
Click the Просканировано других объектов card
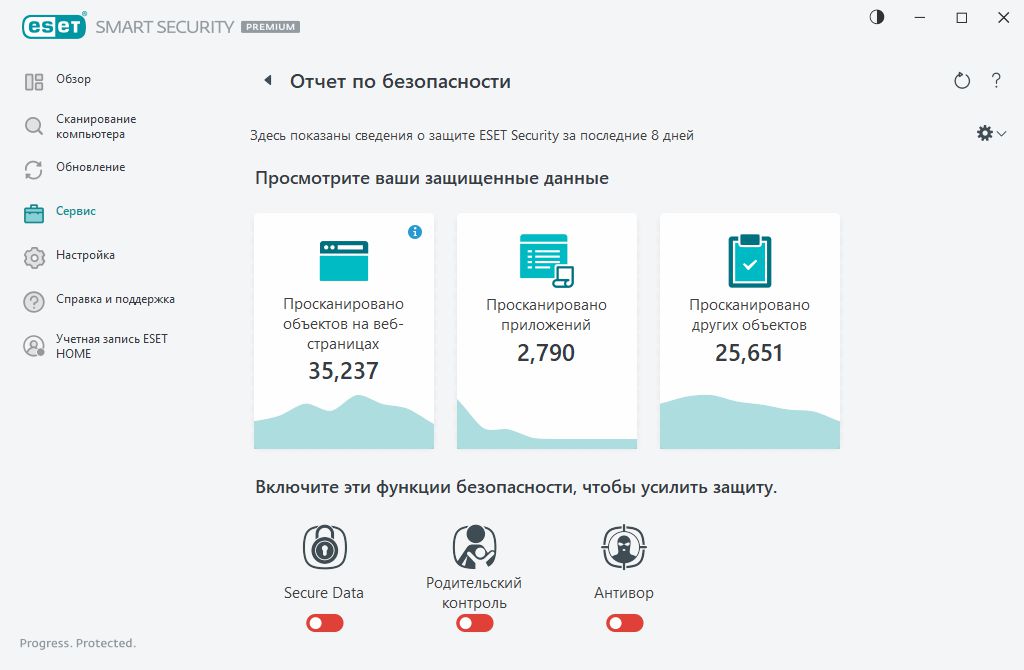tap(749, 330)
